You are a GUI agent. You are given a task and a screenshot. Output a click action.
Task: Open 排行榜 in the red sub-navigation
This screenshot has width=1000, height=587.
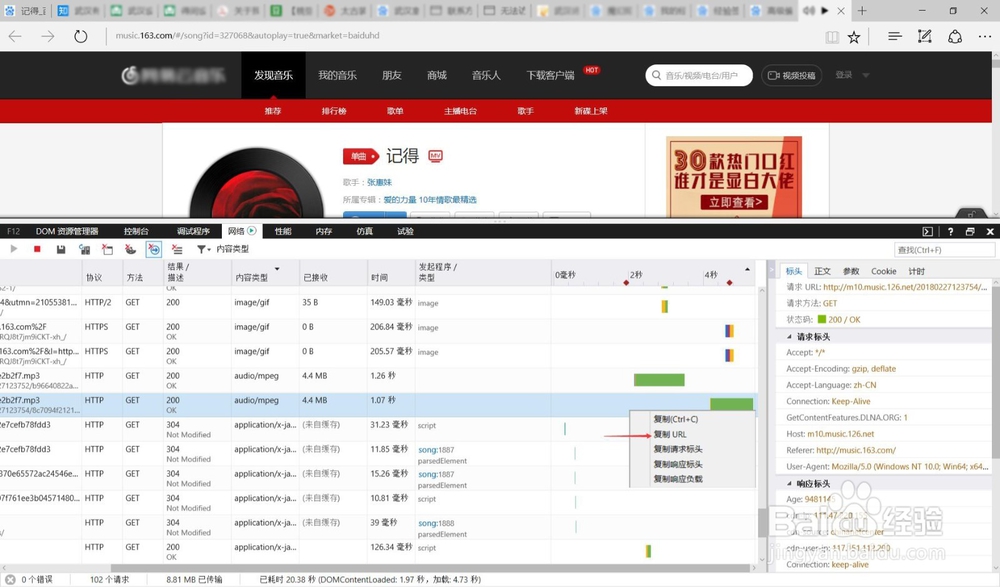point(334,111)
